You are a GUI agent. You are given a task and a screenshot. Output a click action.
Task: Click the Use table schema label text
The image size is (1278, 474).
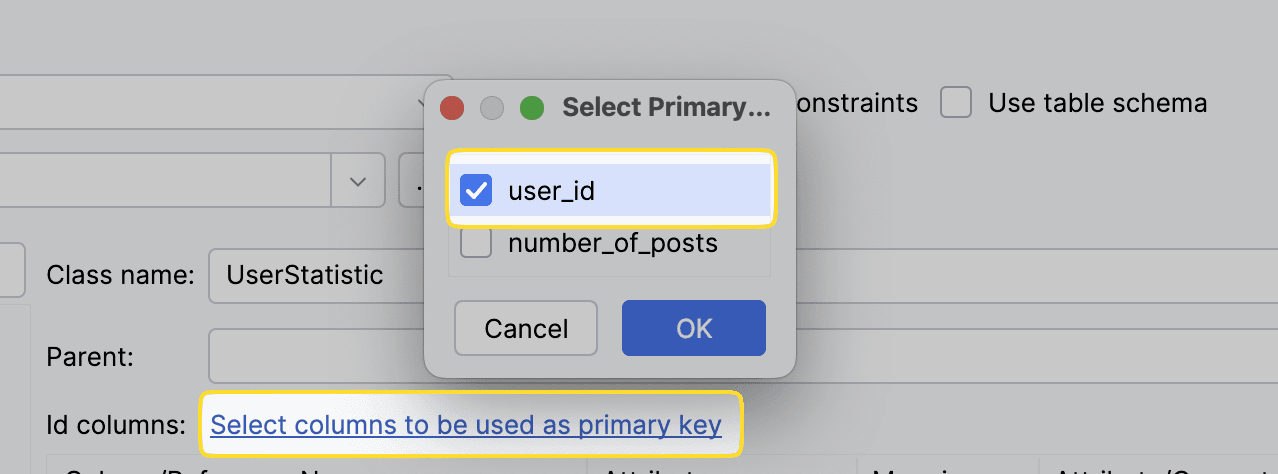click(1097, 102)
